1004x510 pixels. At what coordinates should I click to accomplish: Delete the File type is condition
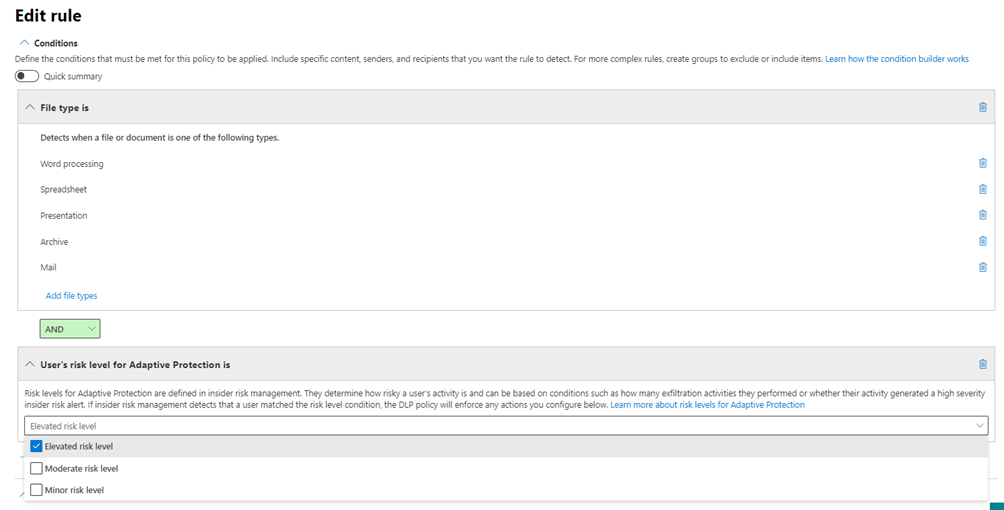coord(982,107)
